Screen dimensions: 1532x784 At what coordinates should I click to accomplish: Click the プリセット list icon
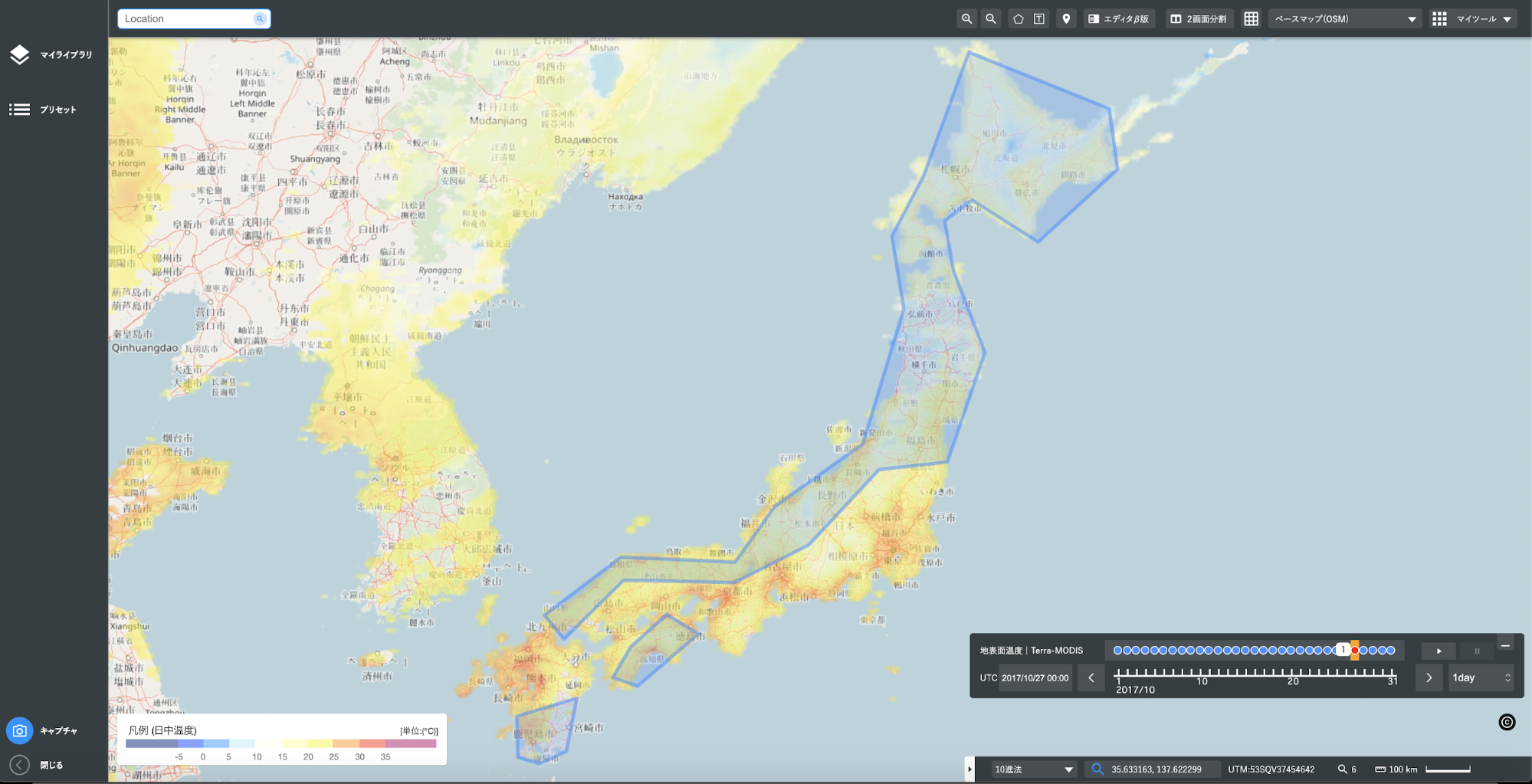coord(19,110)
